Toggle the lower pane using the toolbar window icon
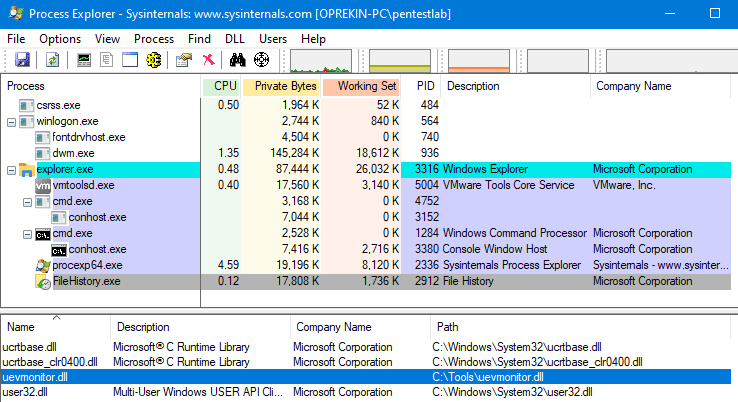Image resolution: width=738 pixels, height=402 pixels. 129,60
